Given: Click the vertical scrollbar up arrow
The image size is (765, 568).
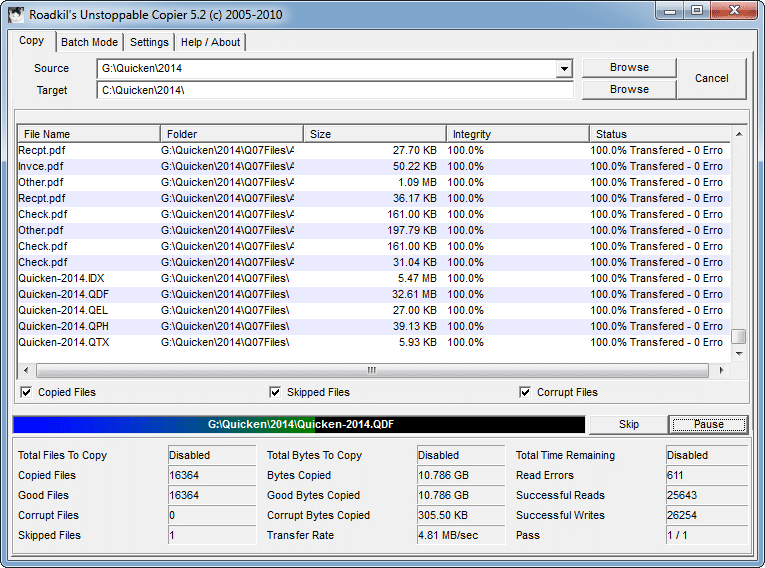Looking at the screenshot, I should 739,134.
